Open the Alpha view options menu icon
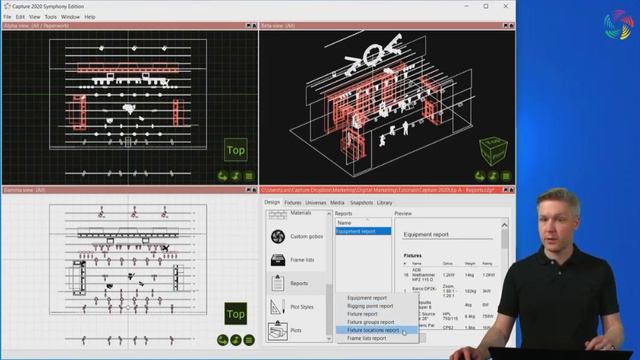Image resolution: width=640 pixels, height=360 pixels. pyautogui.click(x=249, y=176)
